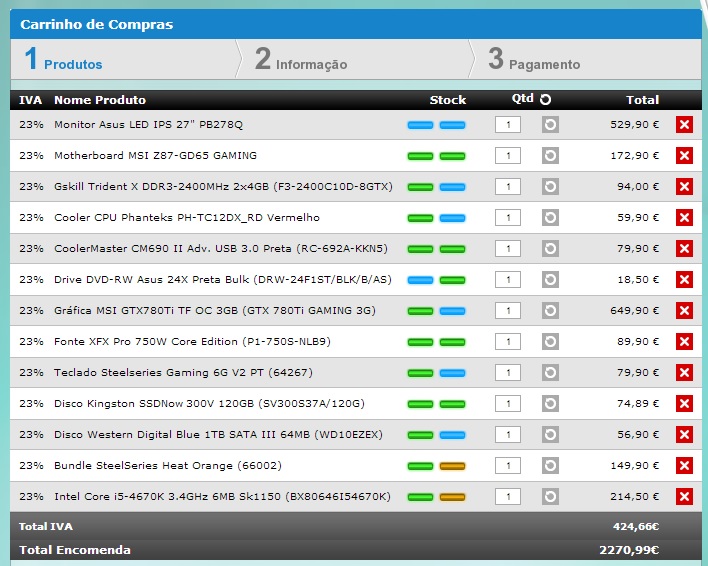The height and width of the screenshot is (566, 708).
Task: Edit quantity field for Cooler CPU Phanteks
Action: [x=507, y=218]
